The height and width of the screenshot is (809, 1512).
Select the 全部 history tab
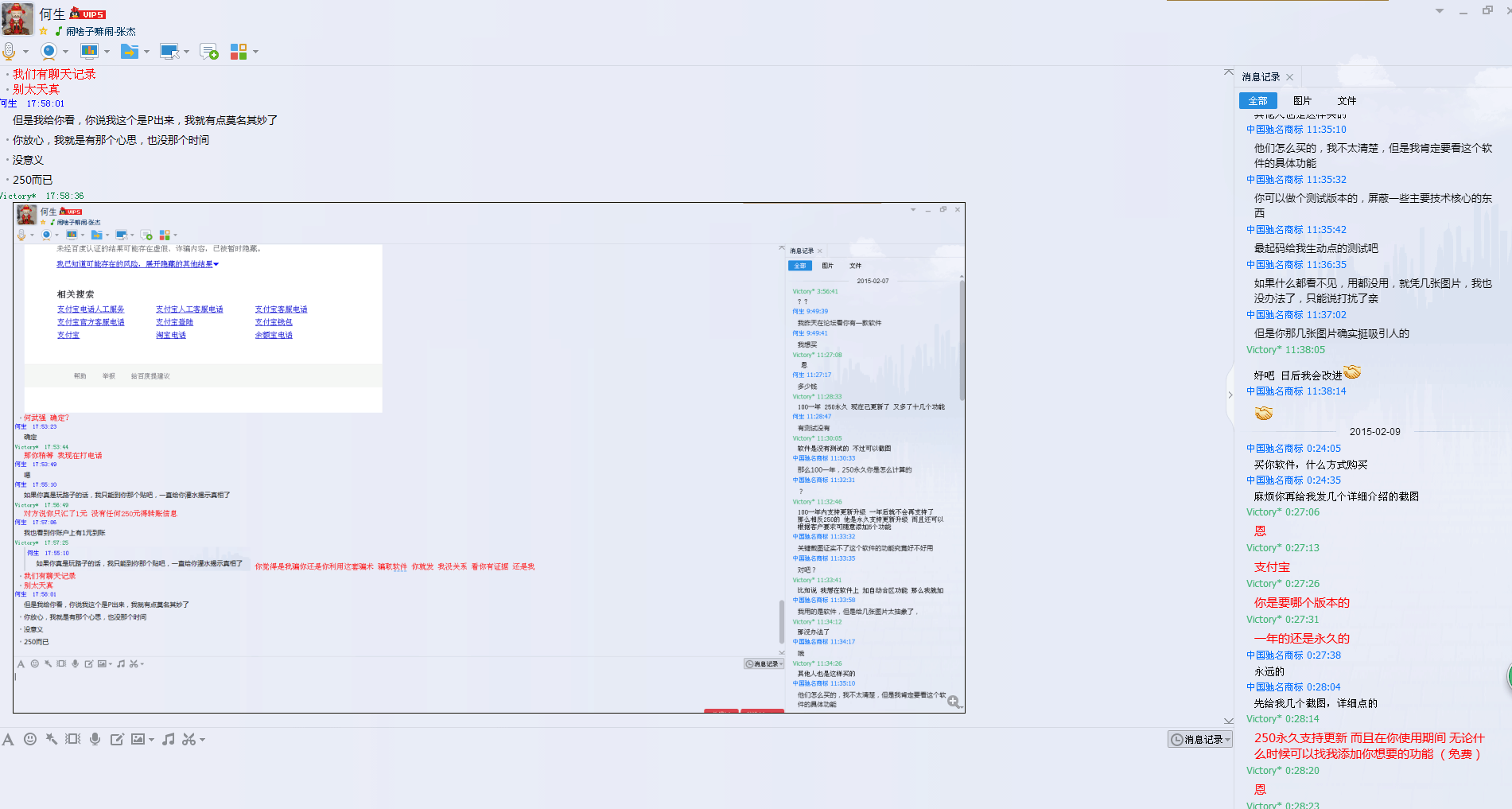[1257, 101]
